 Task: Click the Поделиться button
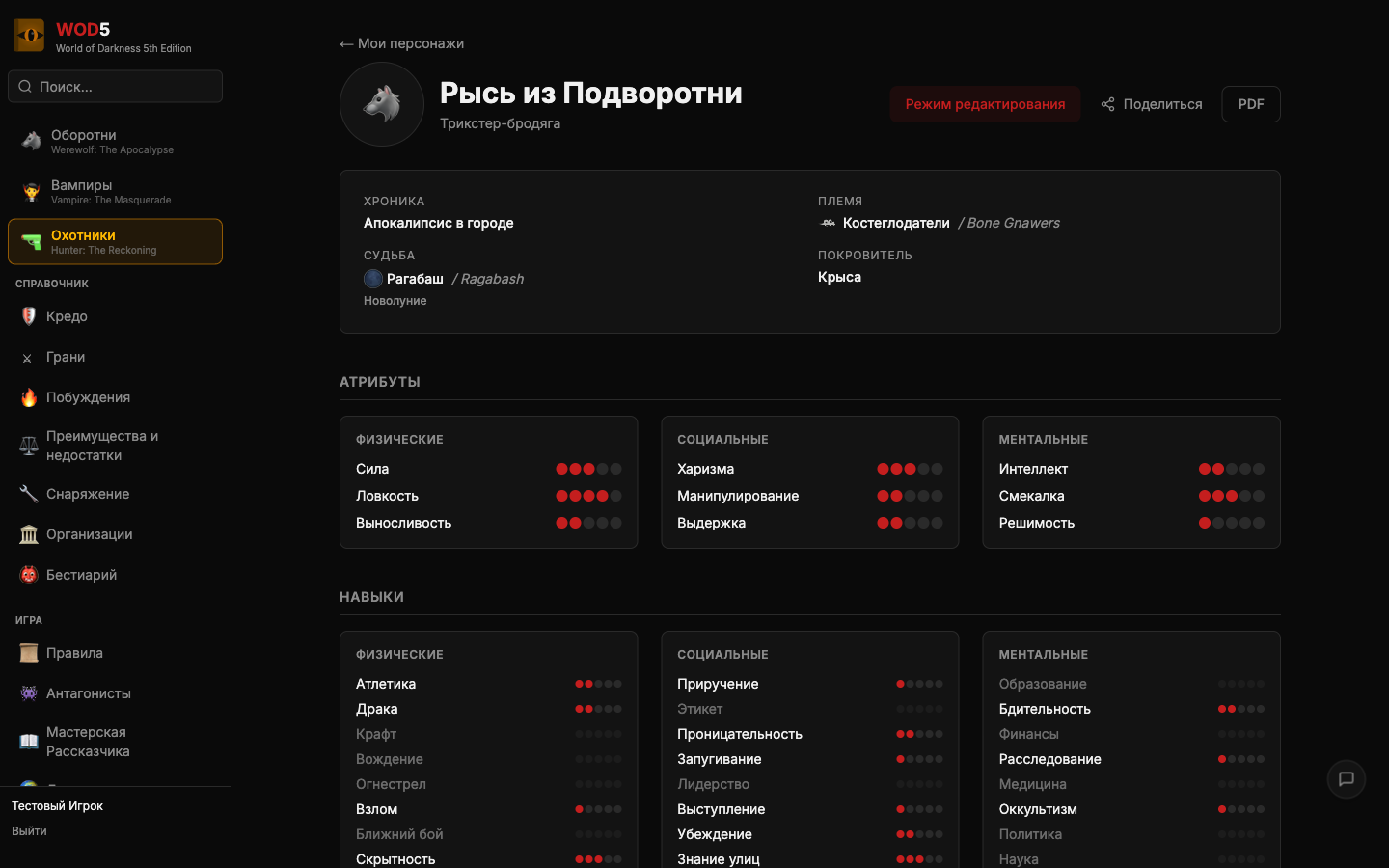[1152, 104]
